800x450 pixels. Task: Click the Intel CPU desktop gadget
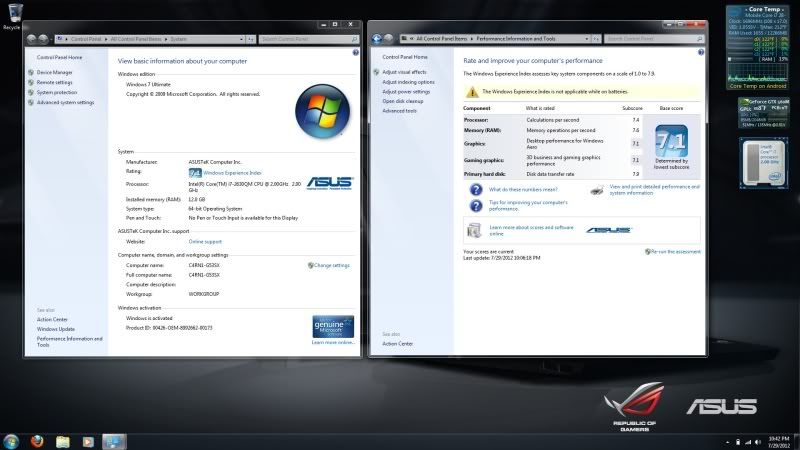pyautogui.click(x=764, y=163)
